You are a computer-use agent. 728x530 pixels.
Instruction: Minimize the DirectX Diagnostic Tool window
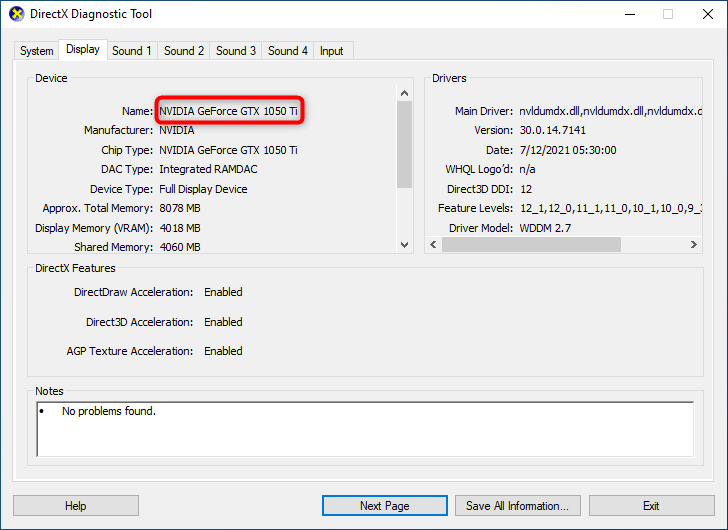click(630, 14)
